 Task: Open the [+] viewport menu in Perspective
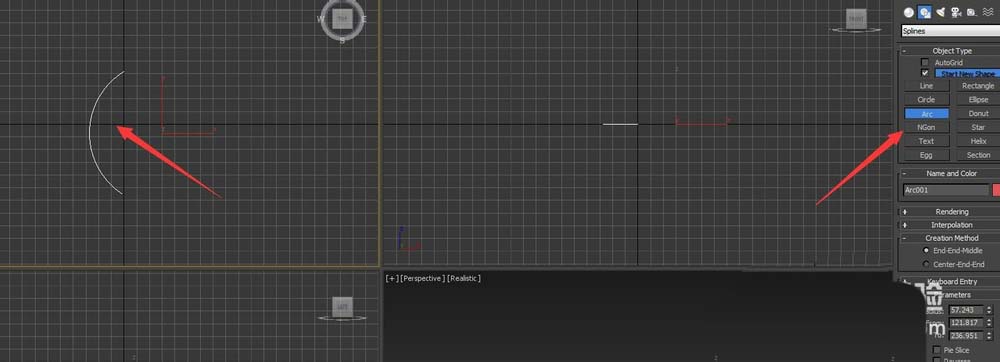(392, 279)
